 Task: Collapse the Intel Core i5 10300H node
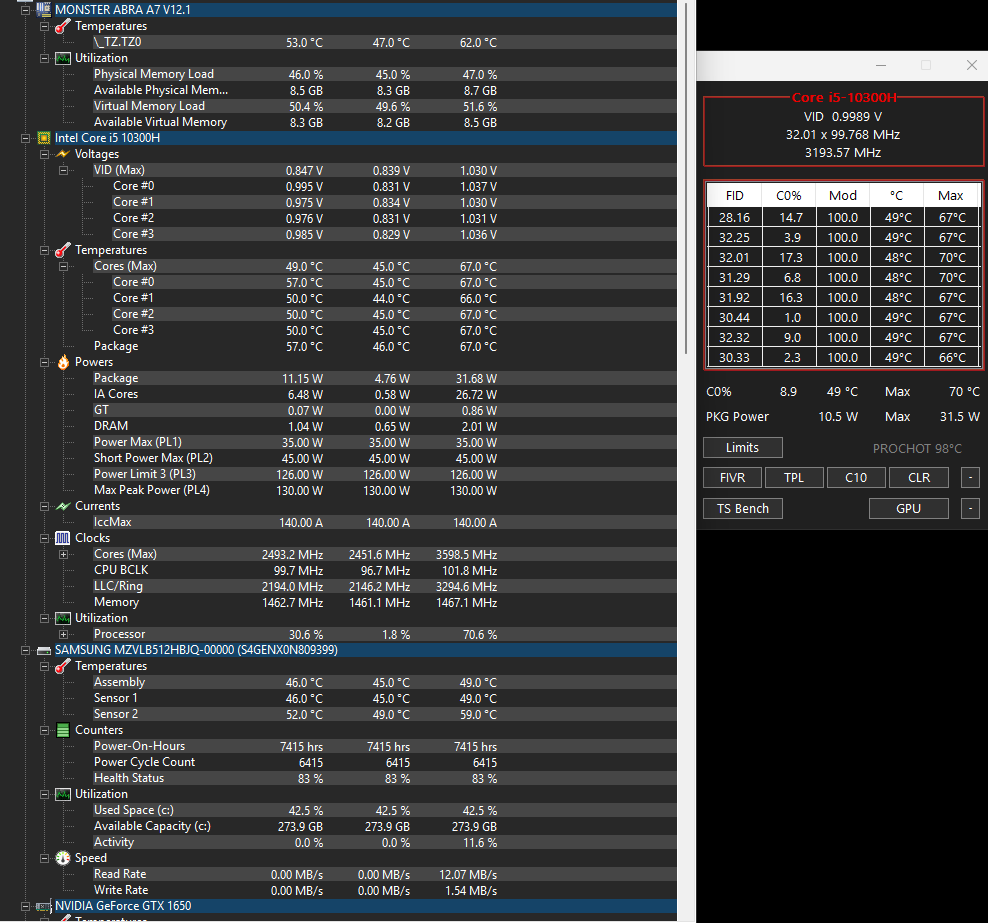coord(25,138)
